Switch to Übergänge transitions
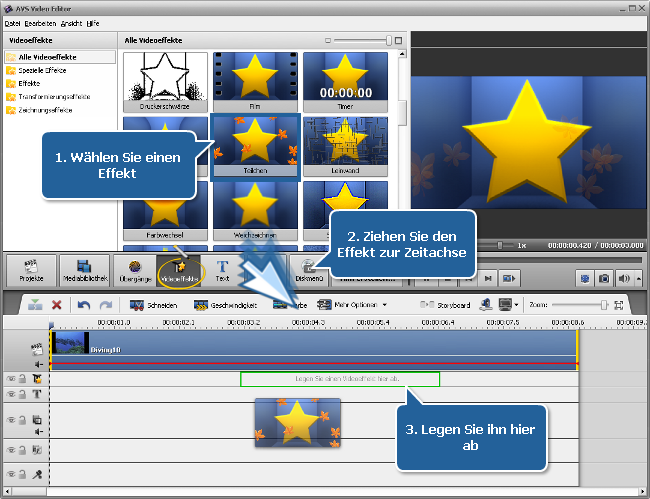Screen dimensions: 650x499 135,271
